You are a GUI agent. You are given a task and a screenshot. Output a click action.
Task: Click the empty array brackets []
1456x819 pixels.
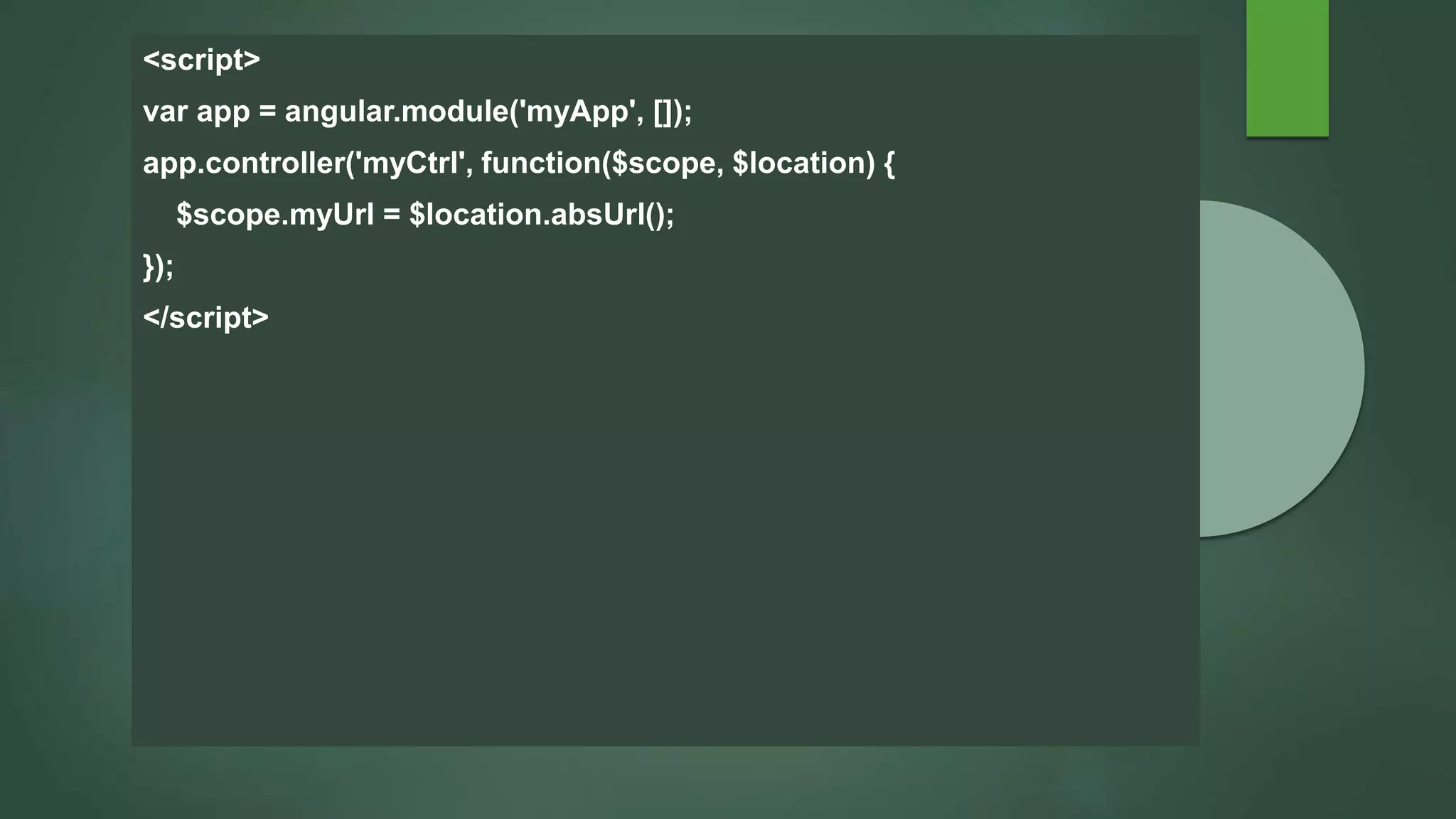(x=663, y=112)
